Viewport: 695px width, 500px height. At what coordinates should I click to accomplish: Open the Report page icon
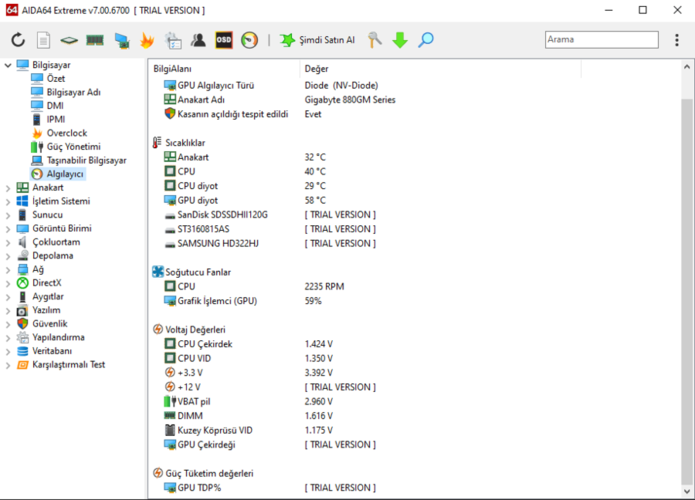click(x=43, y=40)
